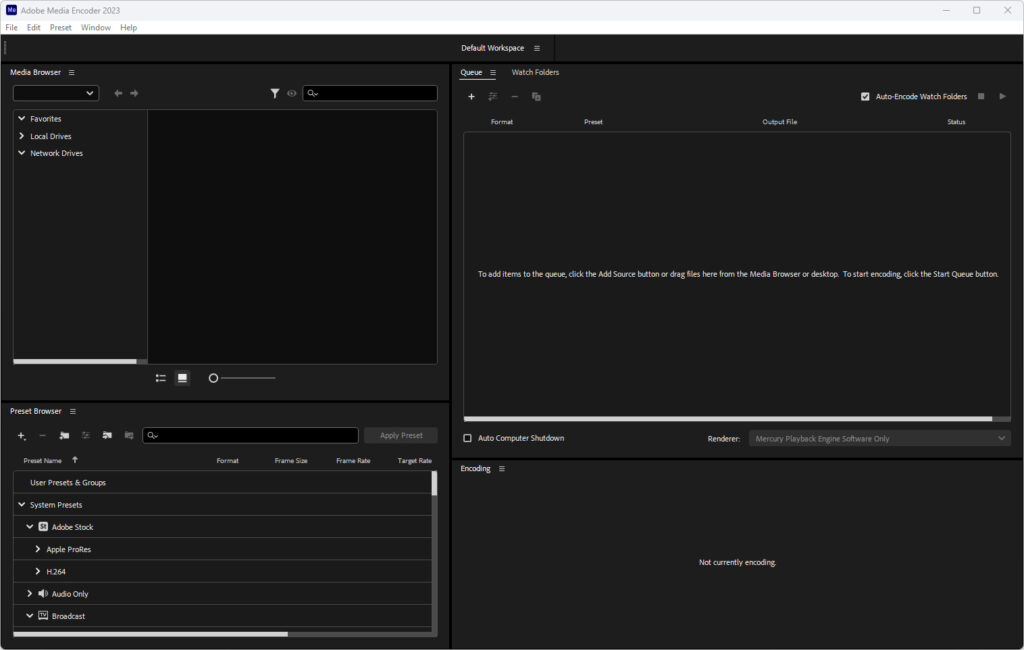1024x650 pixels.
Task: Click the Queue horizontal scrollbar
Action: 728,419
